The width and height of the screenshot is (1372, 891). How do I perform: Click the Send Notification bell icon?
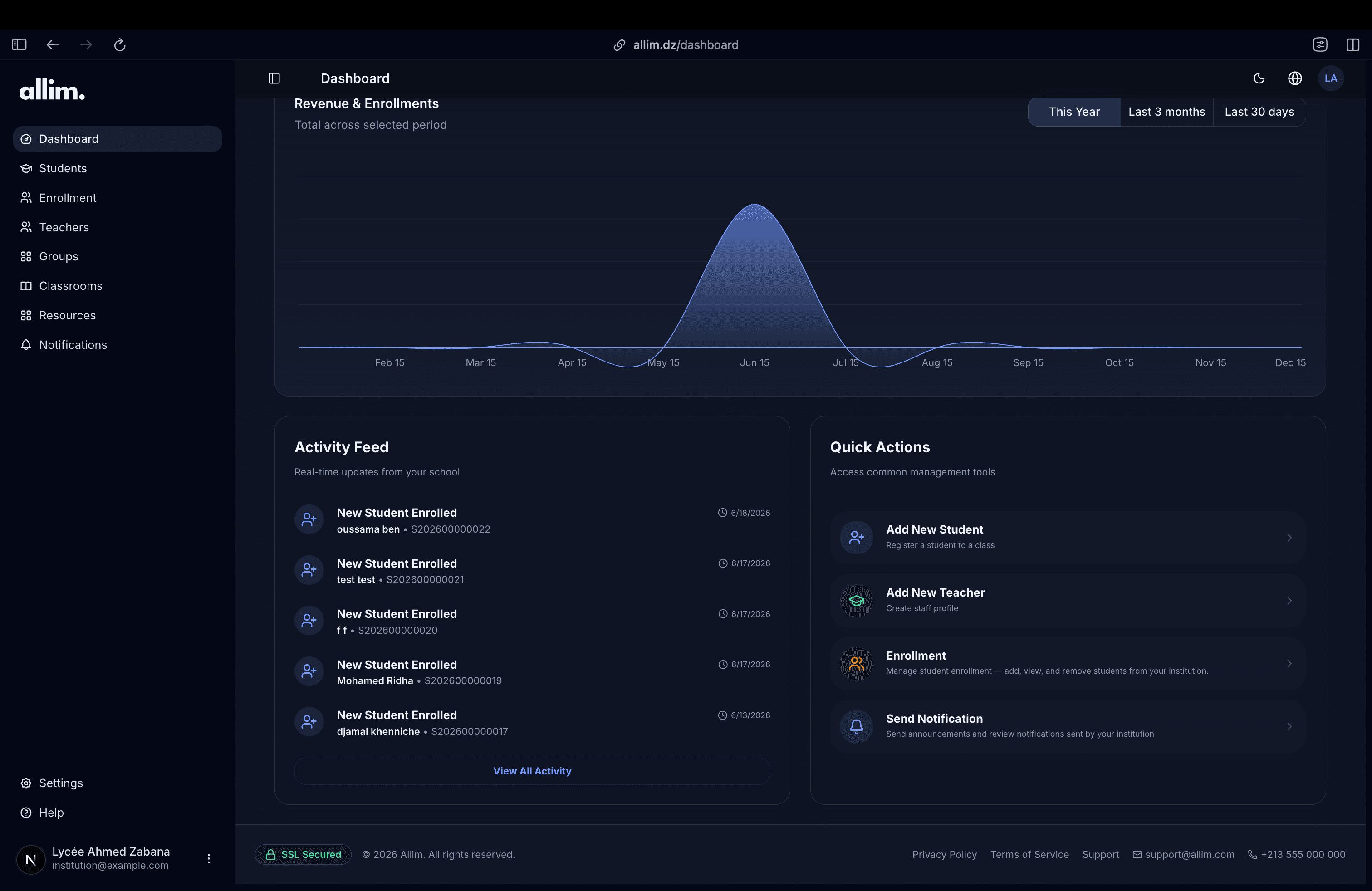(856, 726)
